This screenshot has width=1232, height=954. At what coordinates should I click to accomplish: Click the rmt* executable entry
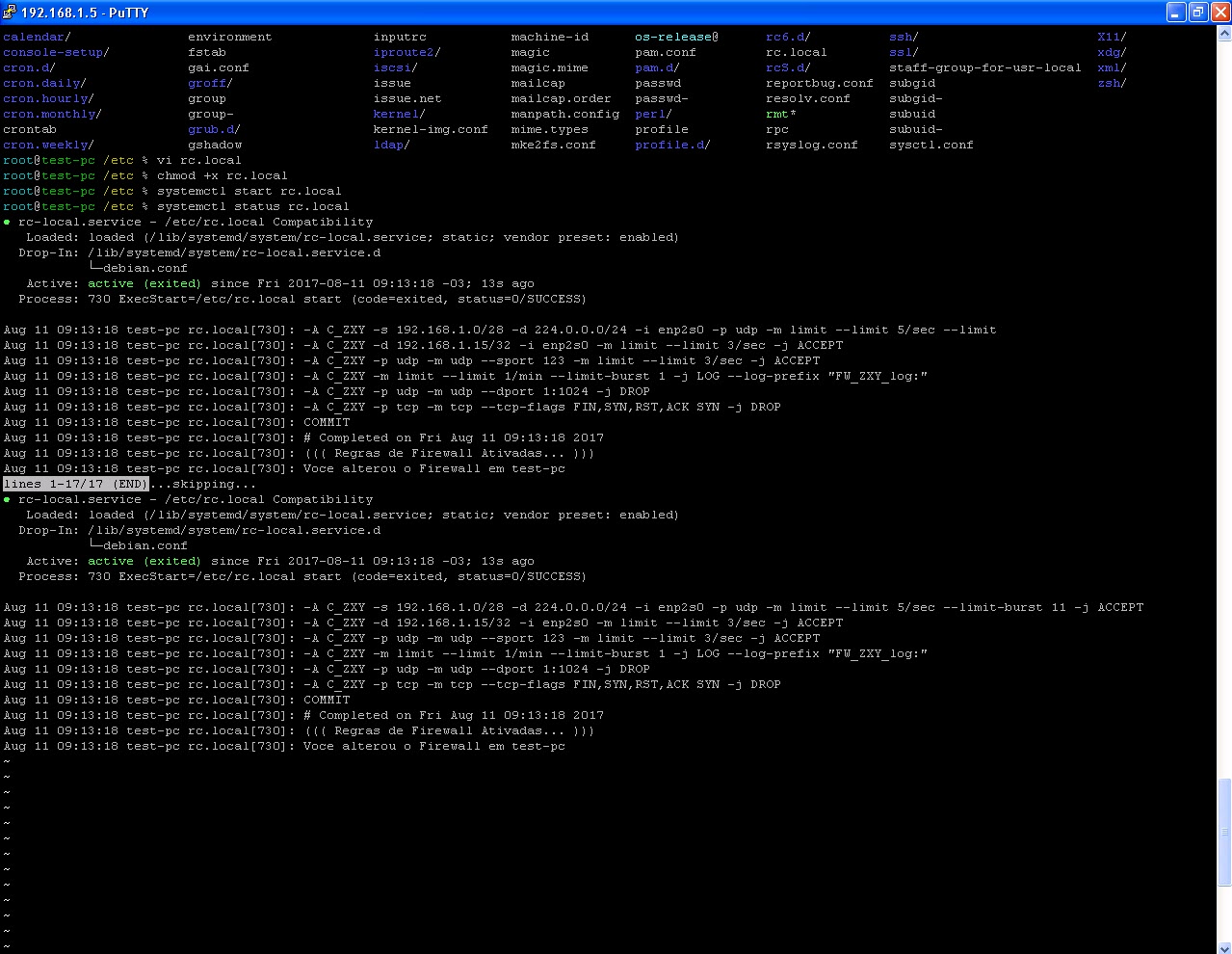[777, 114]
